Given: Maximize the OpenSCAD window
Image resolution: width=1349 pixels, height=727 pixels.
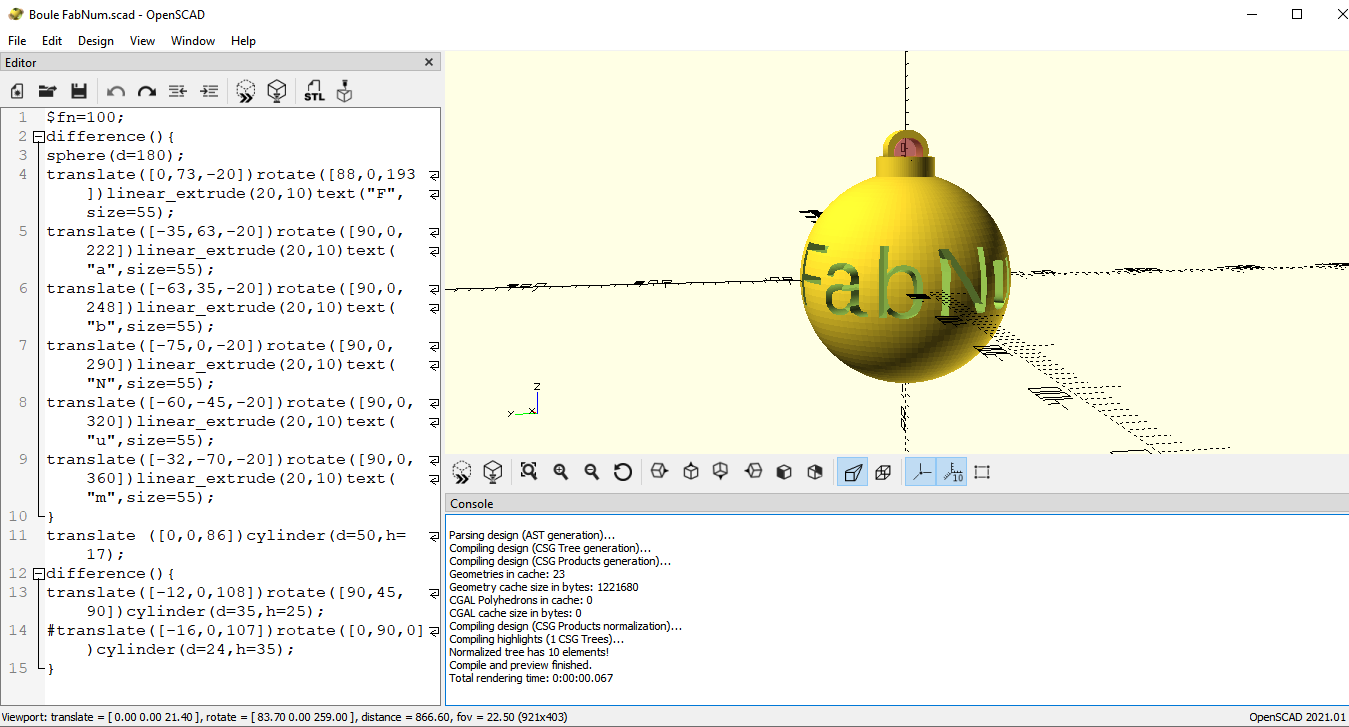Looking at the screenshot, I should pos(1297,14).
